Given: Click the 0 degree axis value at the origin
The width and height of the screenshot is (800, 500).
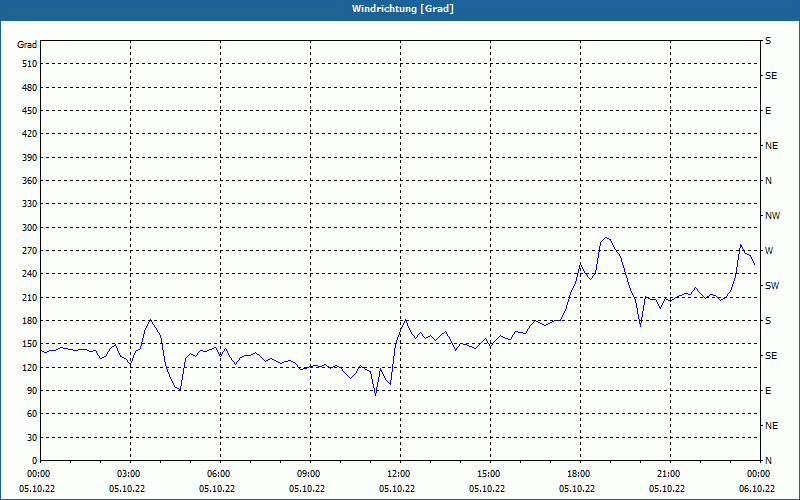Looking at the screenshot, I should (x=35, y=461).
